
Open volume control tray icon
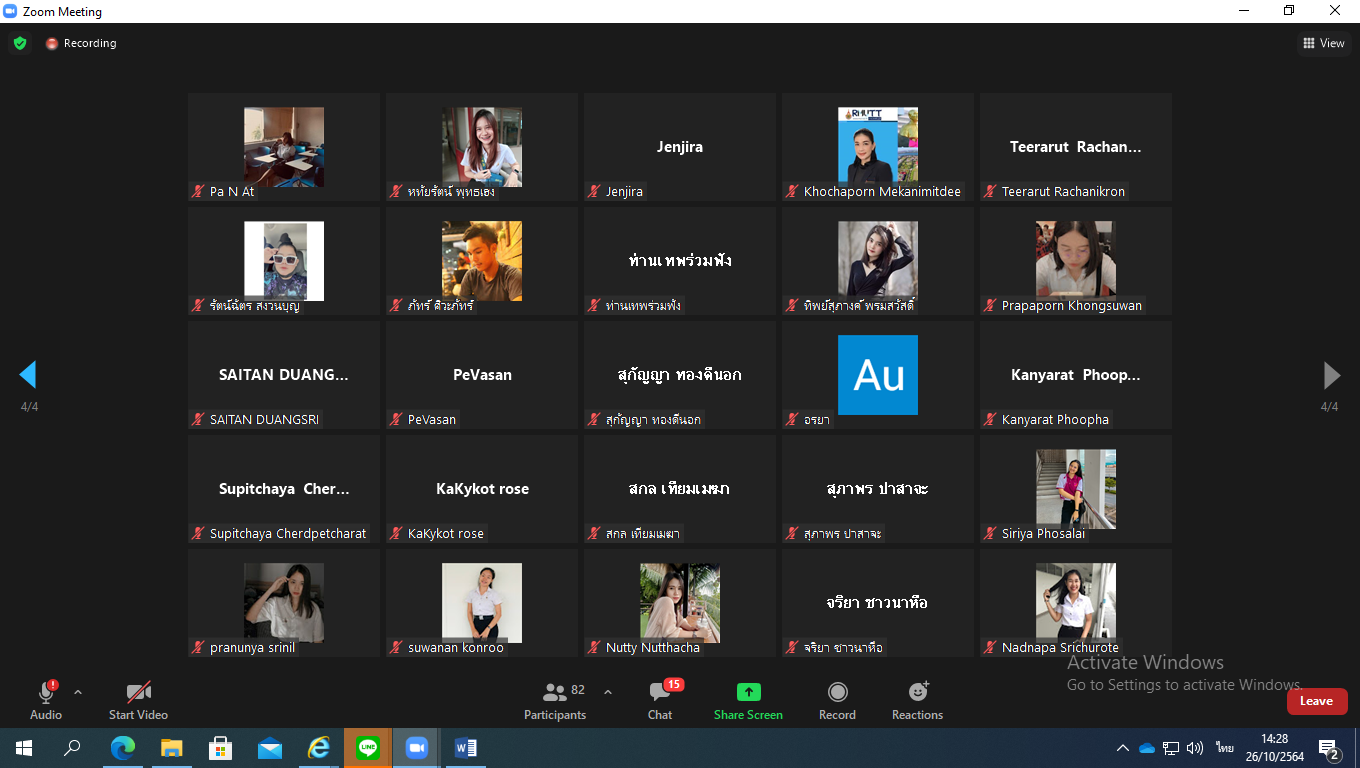1195,748
